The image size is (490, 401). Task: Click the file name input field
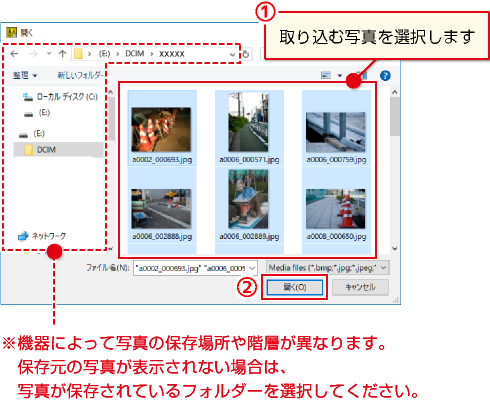pos(191,268)
